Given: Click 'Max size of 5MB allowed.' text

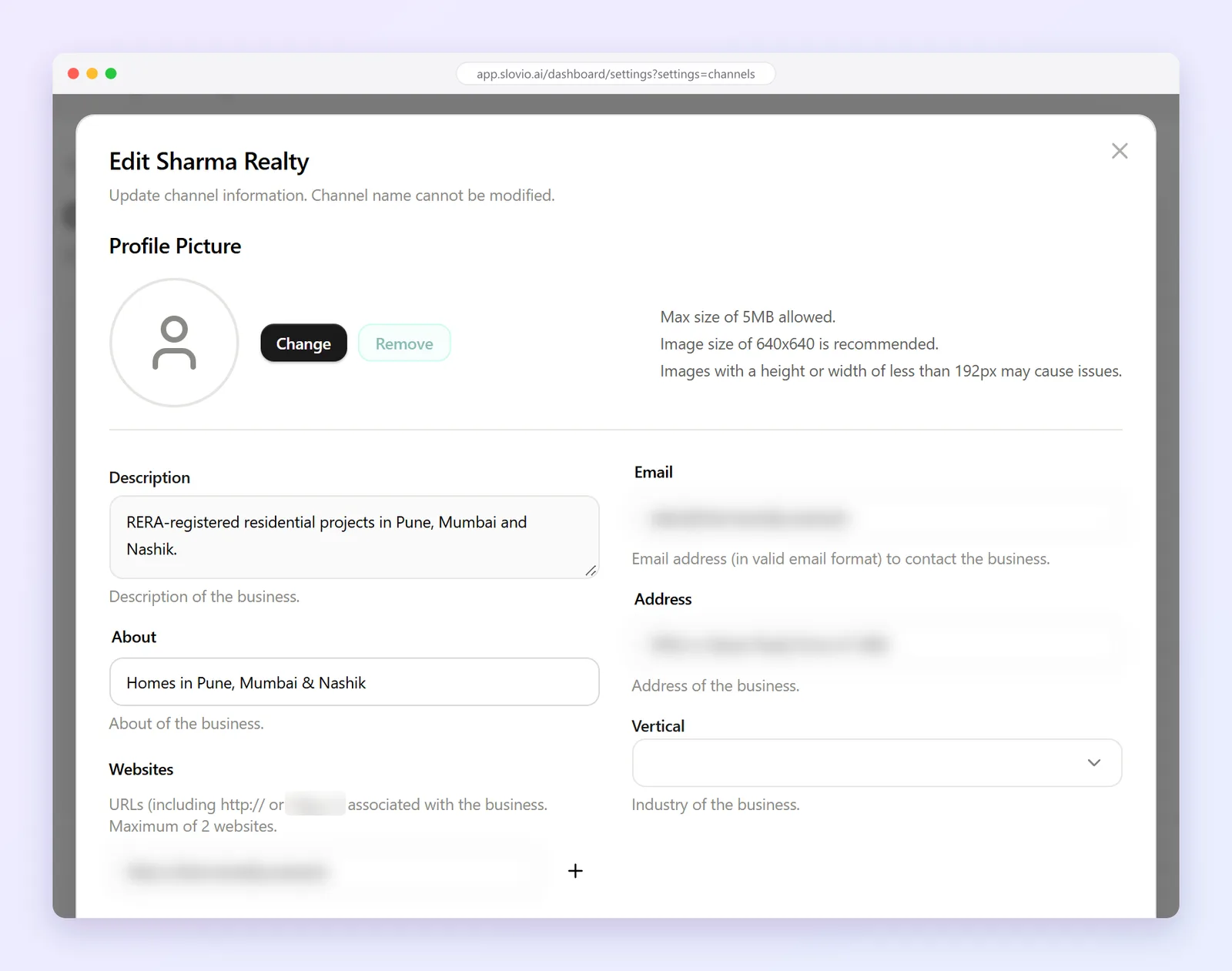Looking at the screenshot, I should pos(748,317).
